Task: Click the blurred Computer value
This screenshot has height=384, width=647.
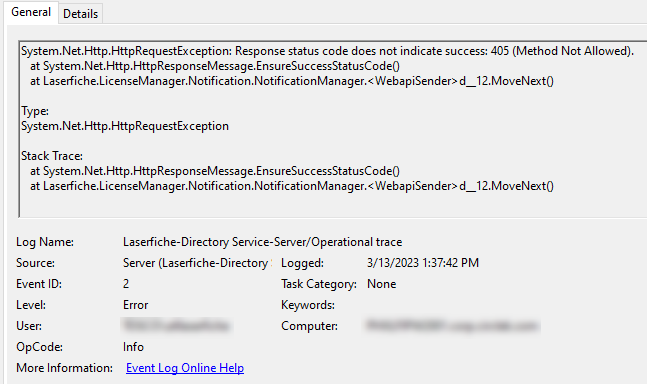Action: [453, 326]
